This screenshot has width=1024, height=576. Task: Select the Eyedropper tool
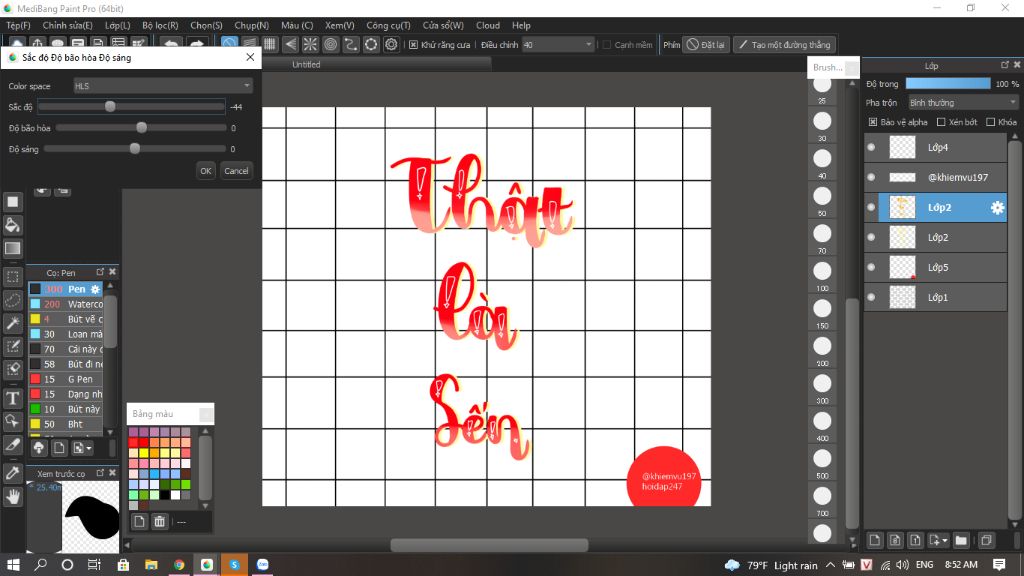[x=12, y=473]
